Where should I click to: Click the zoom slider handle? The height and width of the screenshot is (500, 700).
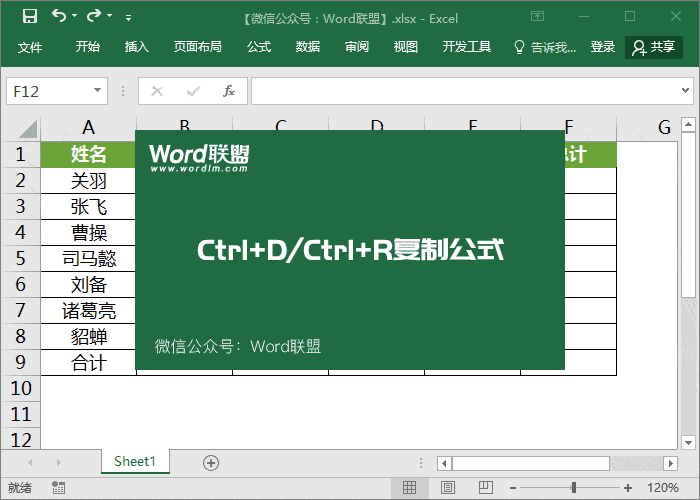tap(573, 488)
